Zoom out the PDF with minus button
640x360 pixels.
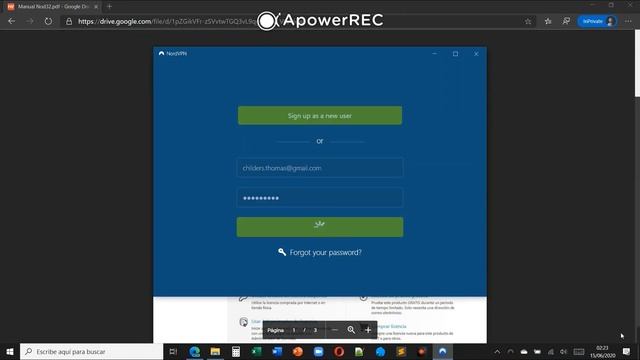[335, 330]
